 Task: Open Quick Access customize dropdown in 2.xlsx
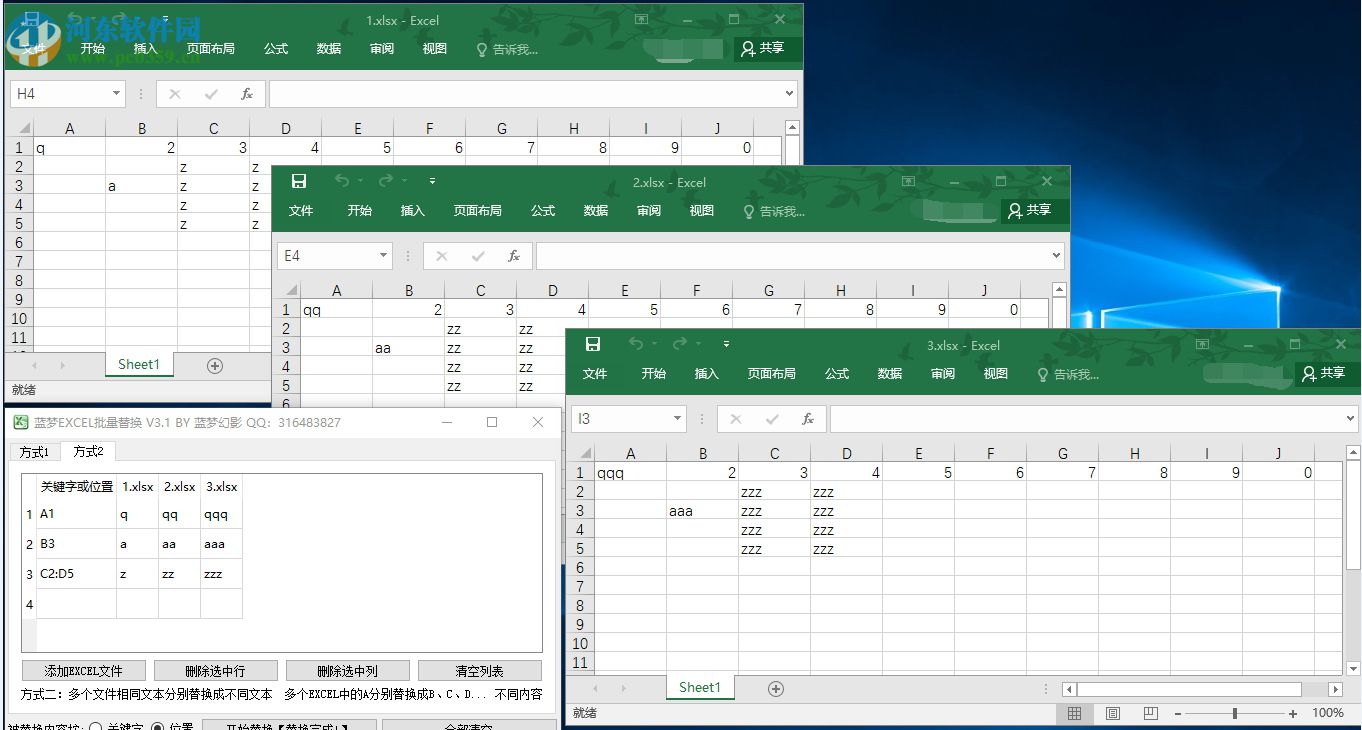(x=432, y=181)
